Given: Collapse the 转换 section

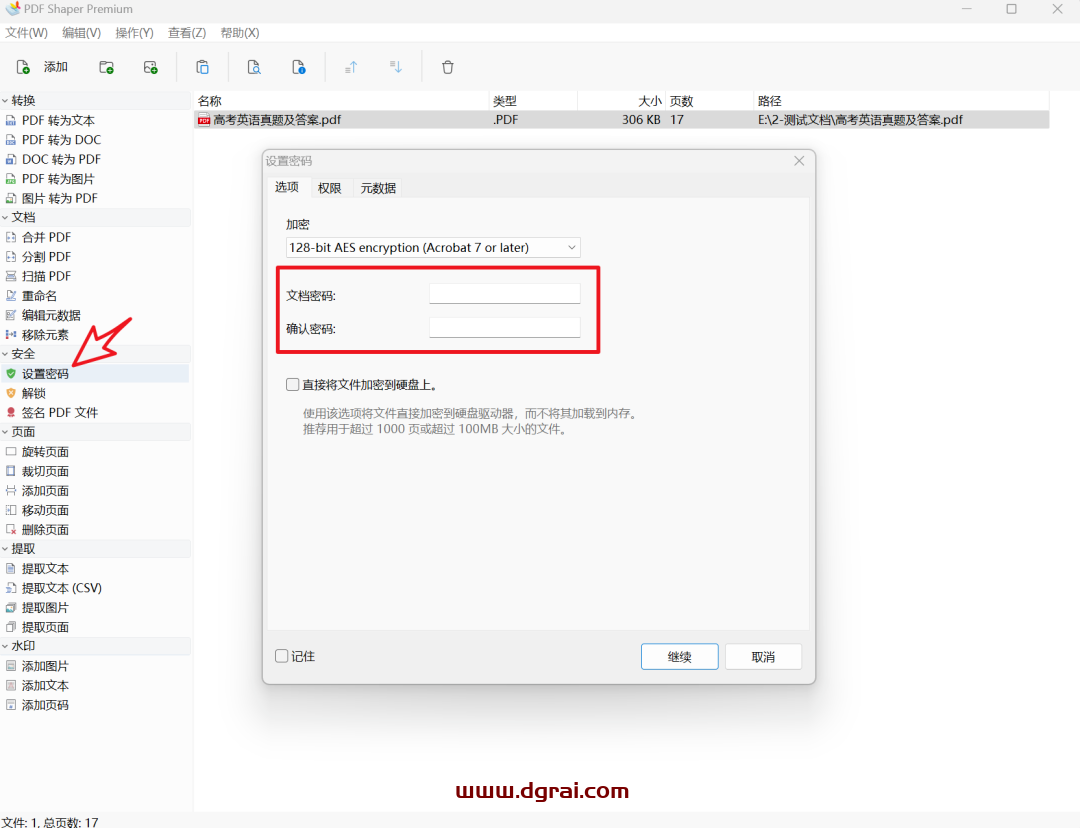Looking at the screenshot, I should [x=6, y=101].
